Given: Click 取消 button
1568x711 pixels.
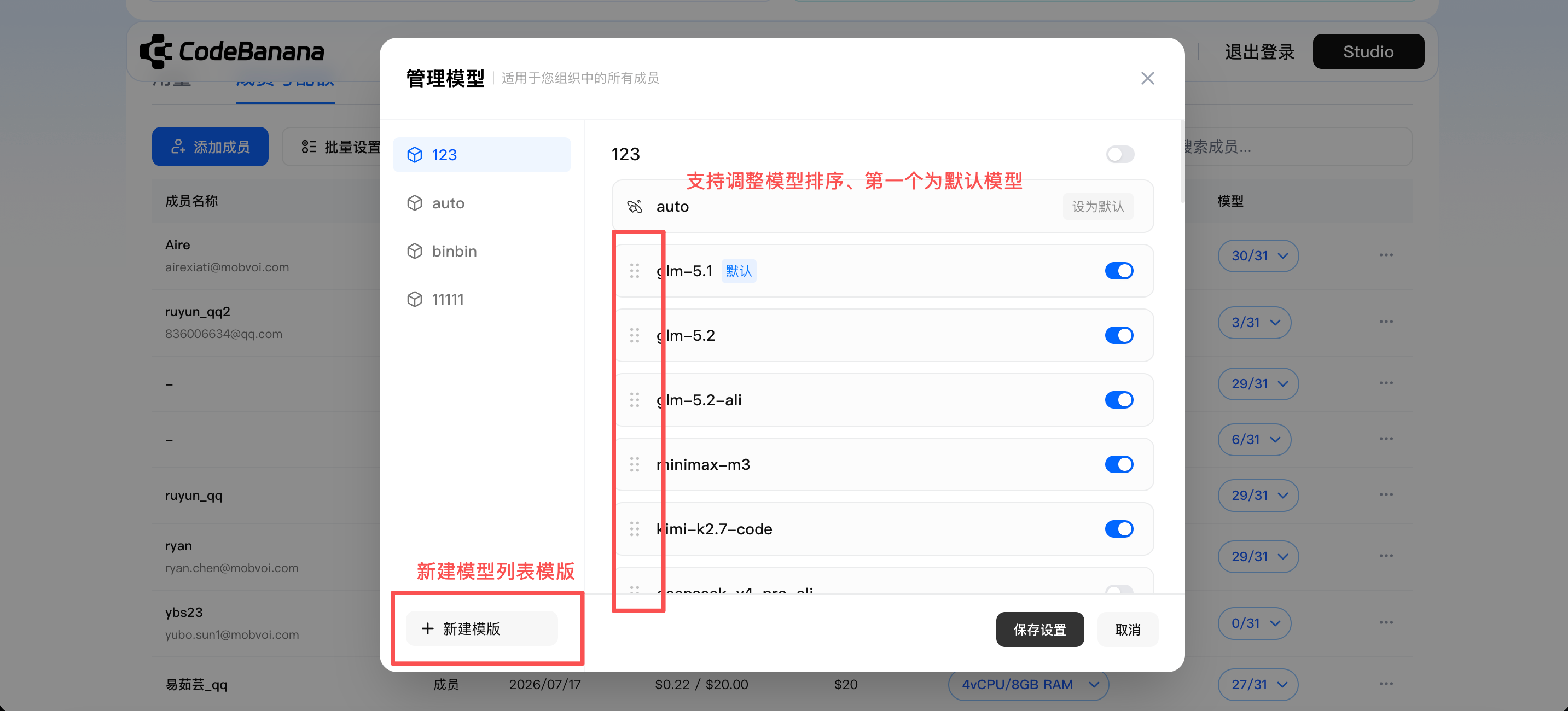Looking at the screenshot, I should [x=1127, y=630].
